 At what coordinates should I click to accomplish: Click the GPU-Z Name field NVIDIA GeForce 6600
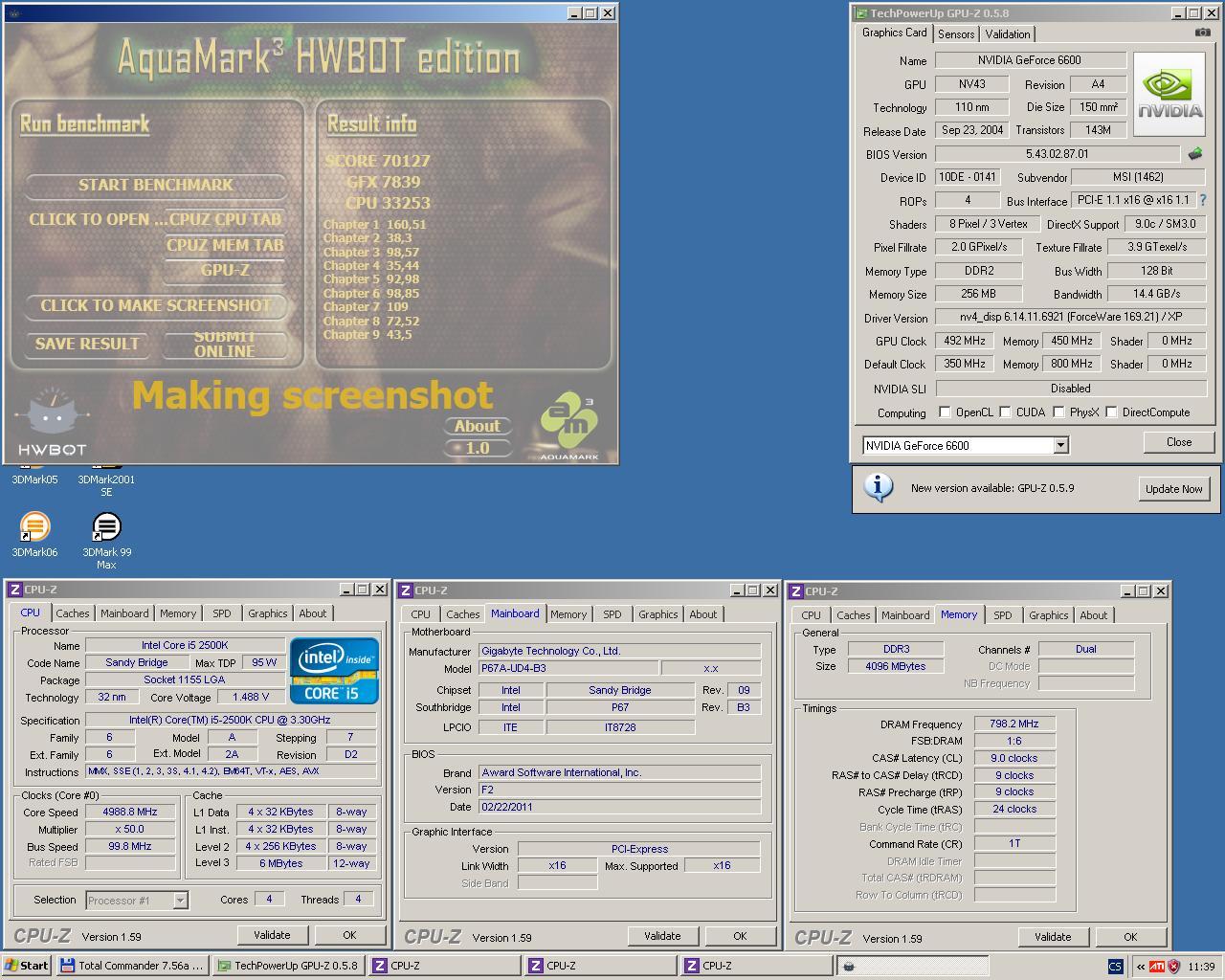coord(1030,60)
